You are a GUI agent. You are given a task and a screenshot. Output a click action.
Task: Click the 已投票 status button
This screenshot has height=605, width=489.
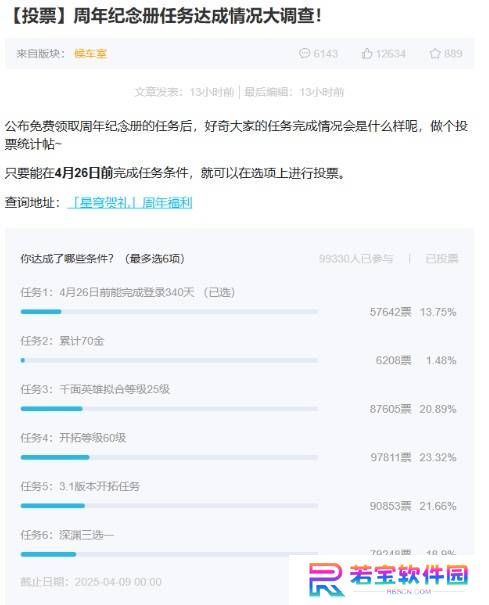coord(442,259)
